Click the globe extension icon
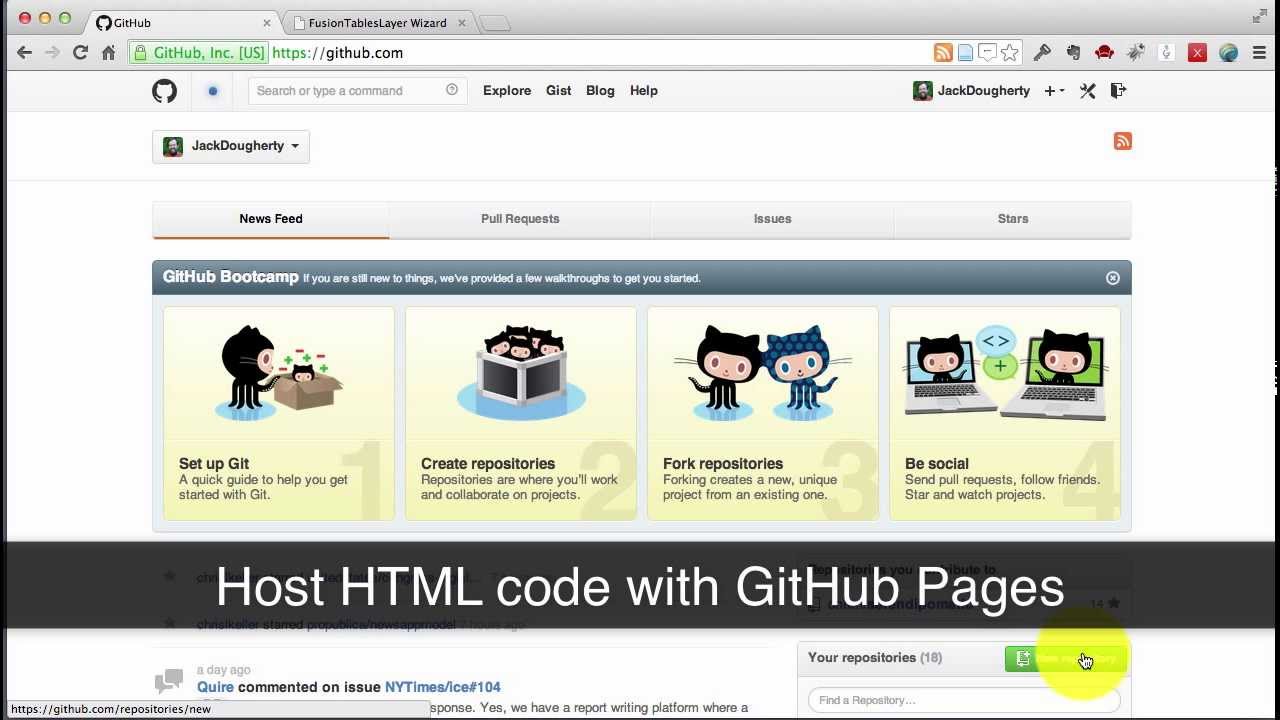This screenshot has width=1280, height=720. coord(1228,53)
